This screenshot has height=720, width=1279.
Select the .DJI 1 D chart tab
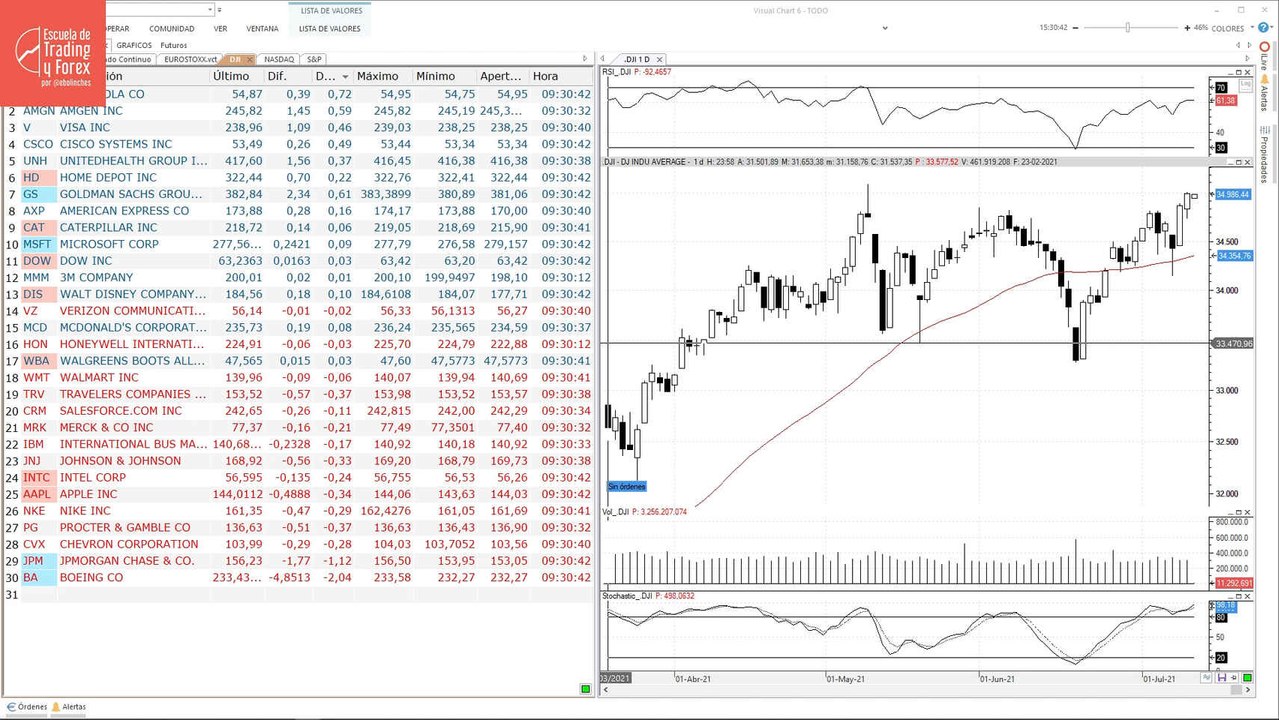[637, 59]
